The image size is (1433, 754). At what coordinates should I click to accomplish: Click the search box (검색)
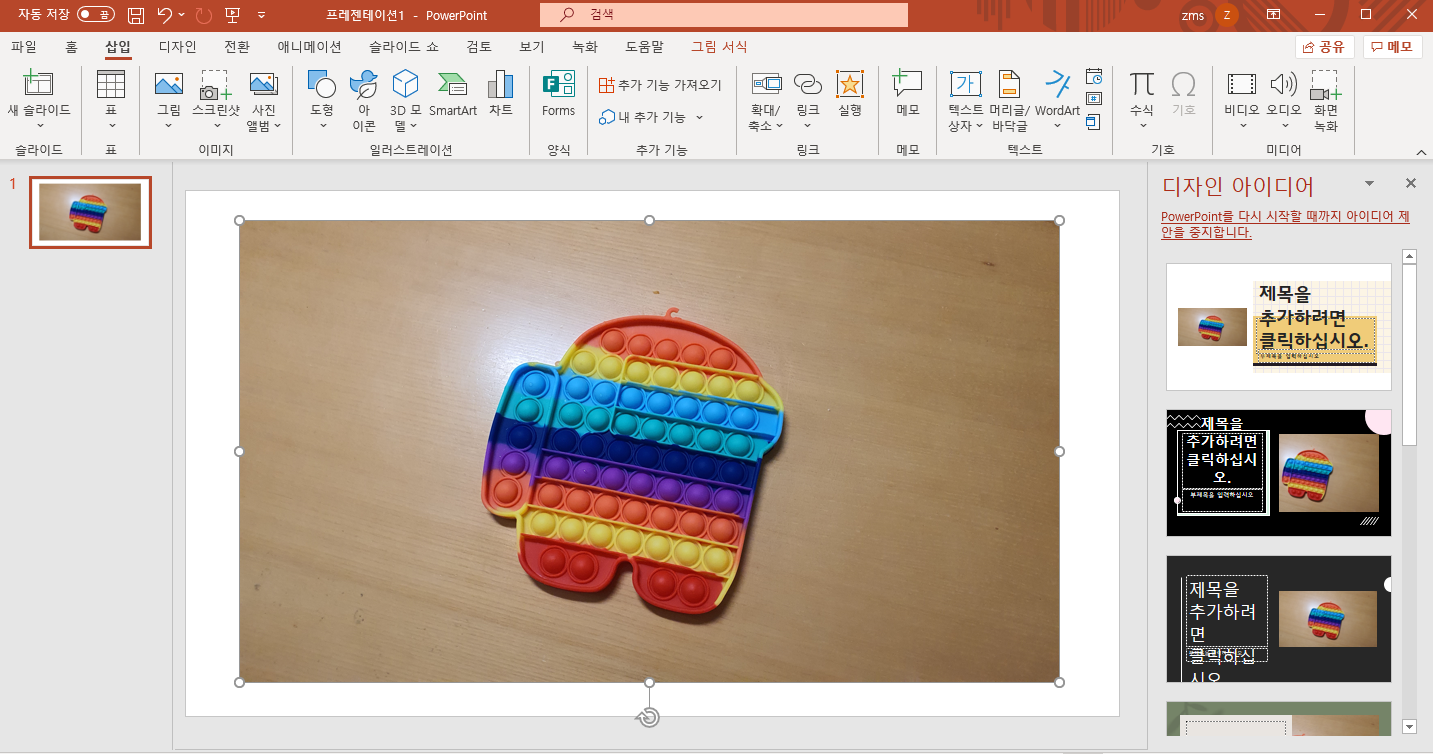(724, 15)
